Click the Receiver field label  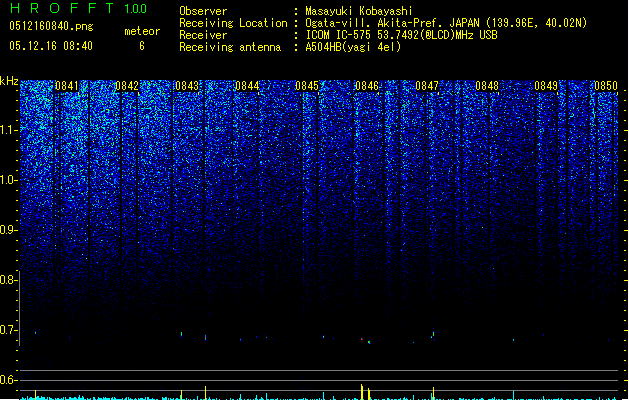[x=203, y=35]
